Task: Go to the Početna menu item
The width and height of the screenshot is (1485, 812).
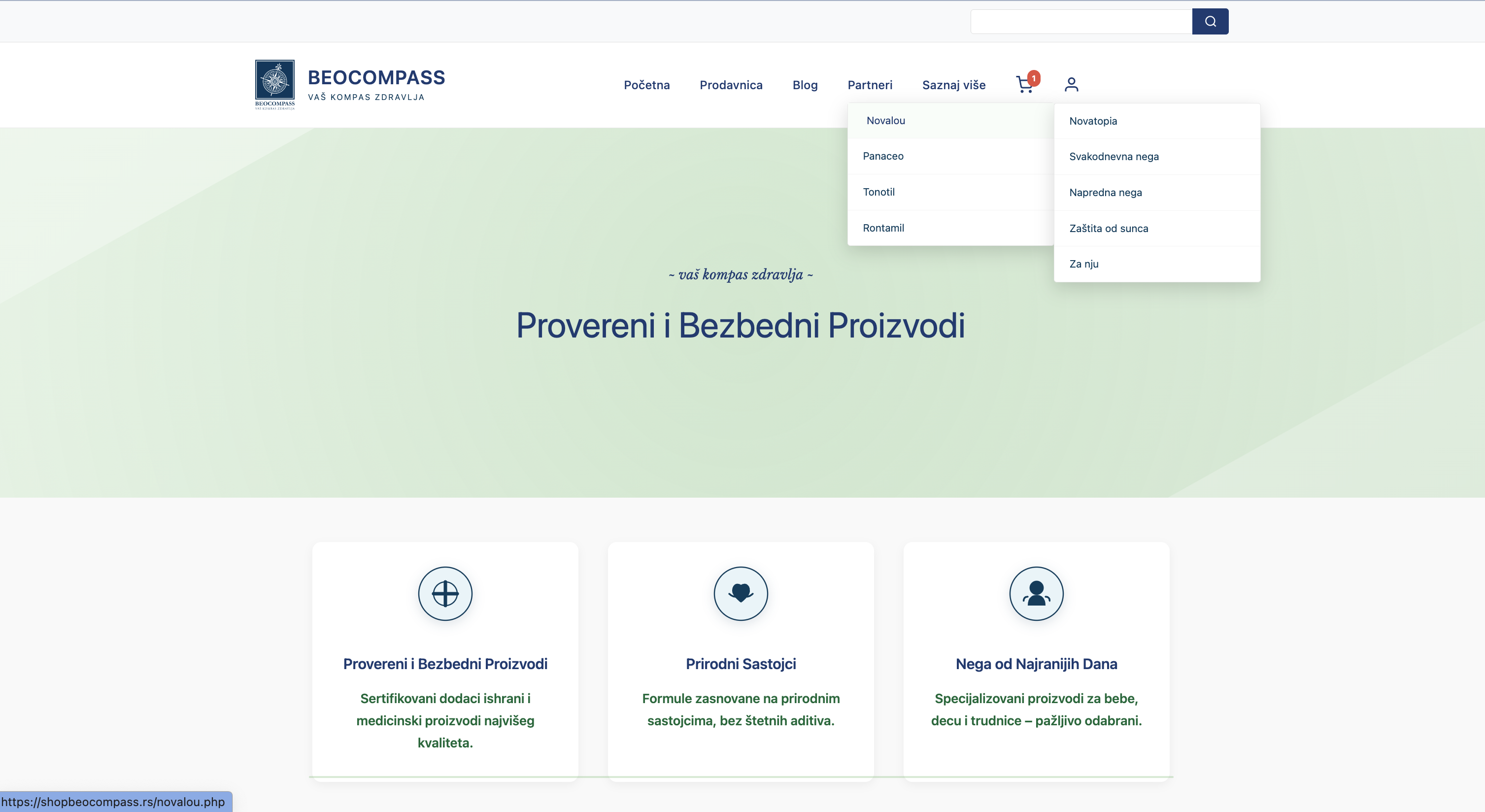Action: coord(647,85)
